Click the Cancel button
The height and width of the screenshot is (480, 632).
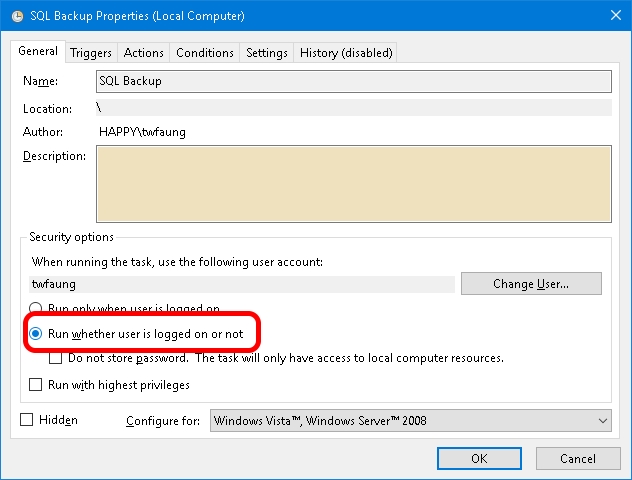578,458
